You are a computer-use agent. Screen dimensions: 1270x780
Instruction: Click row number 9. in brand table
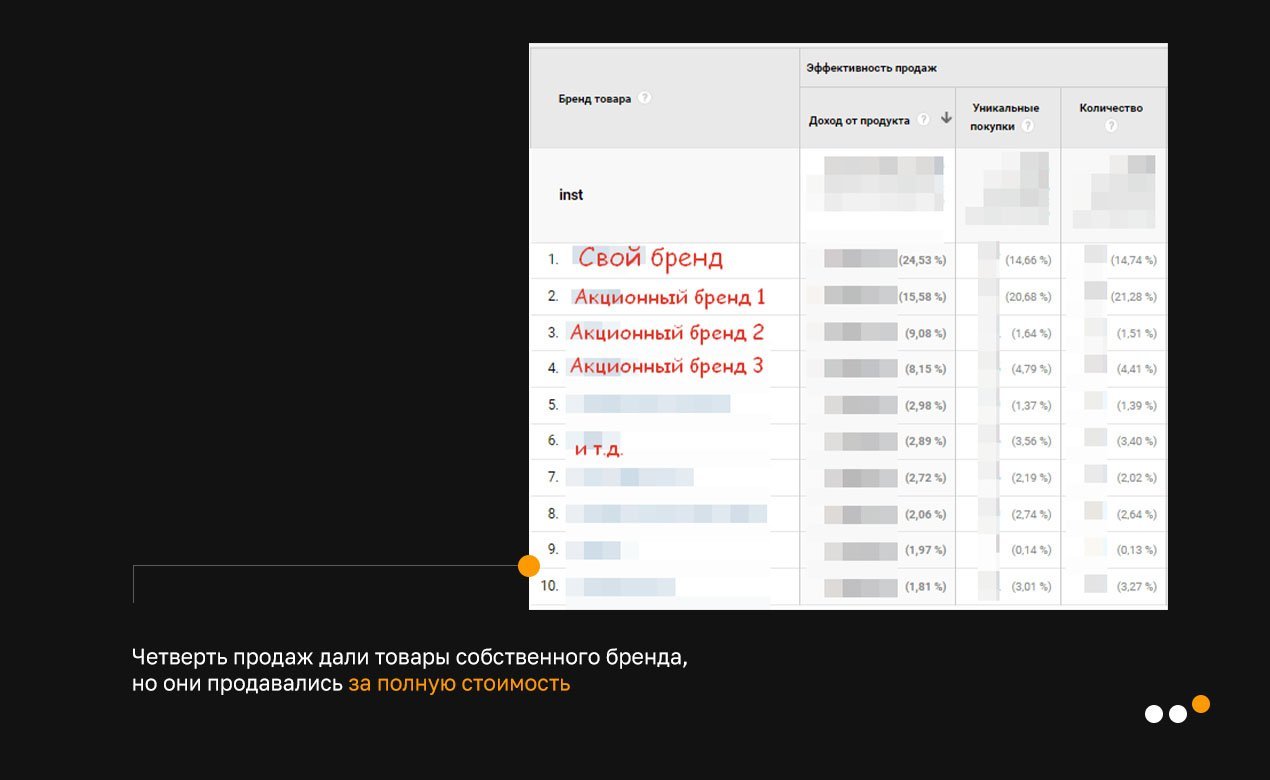553,550
